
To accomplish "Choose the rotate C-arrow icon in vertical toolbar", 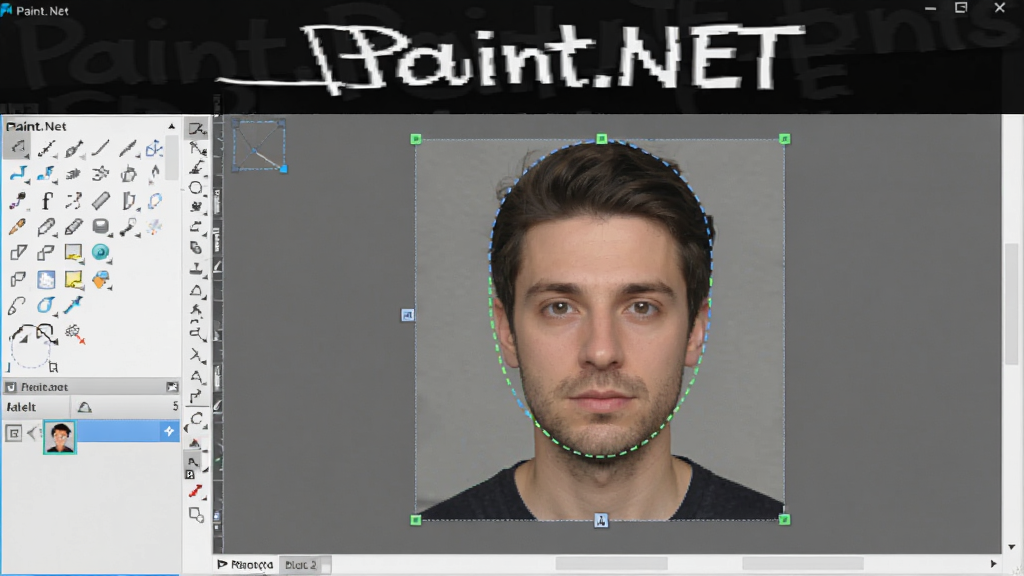I will pyautogui.click(x=196, y=419).
